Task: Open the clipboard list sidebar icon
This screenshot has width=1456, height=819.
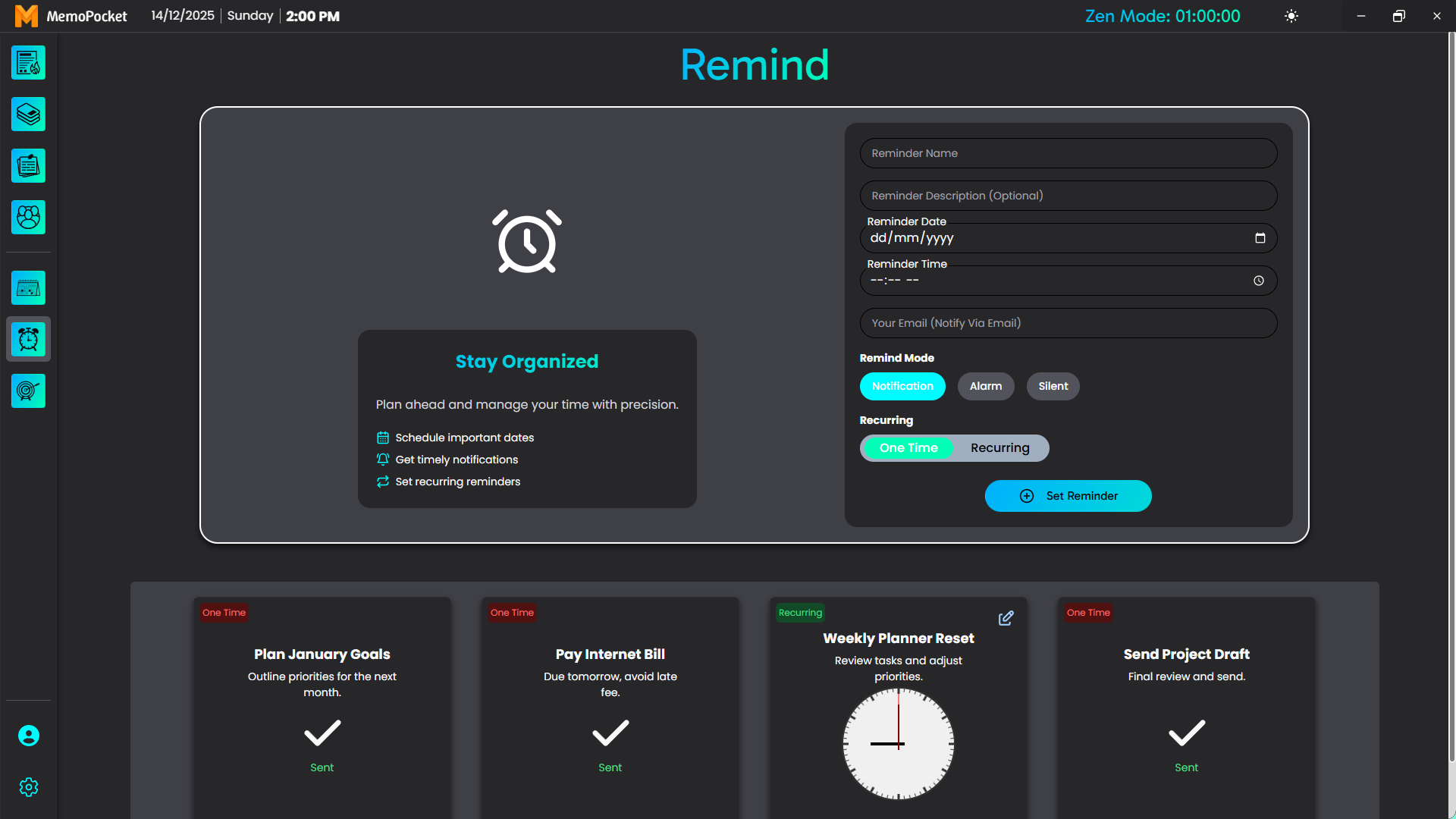Action: pos(28,166)
